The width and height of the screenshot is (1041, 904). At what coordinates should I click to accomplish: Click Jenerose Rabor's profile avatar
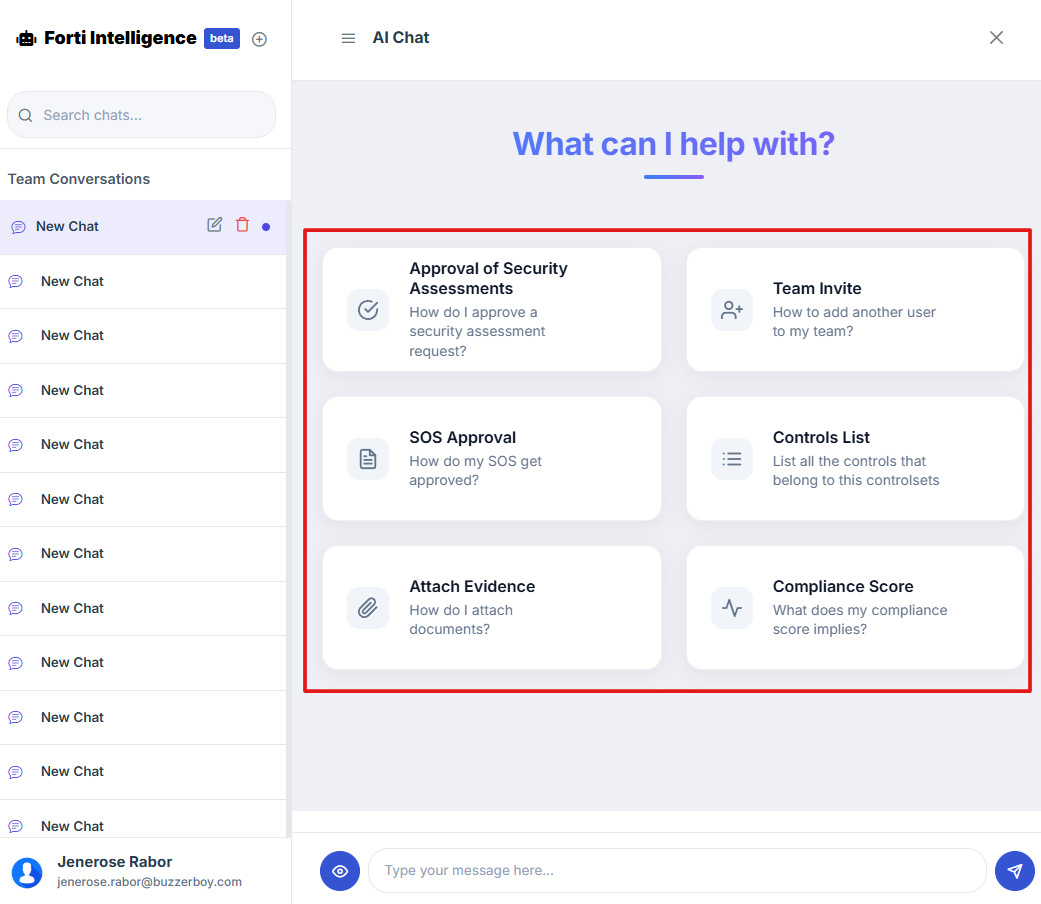point(27,872)
